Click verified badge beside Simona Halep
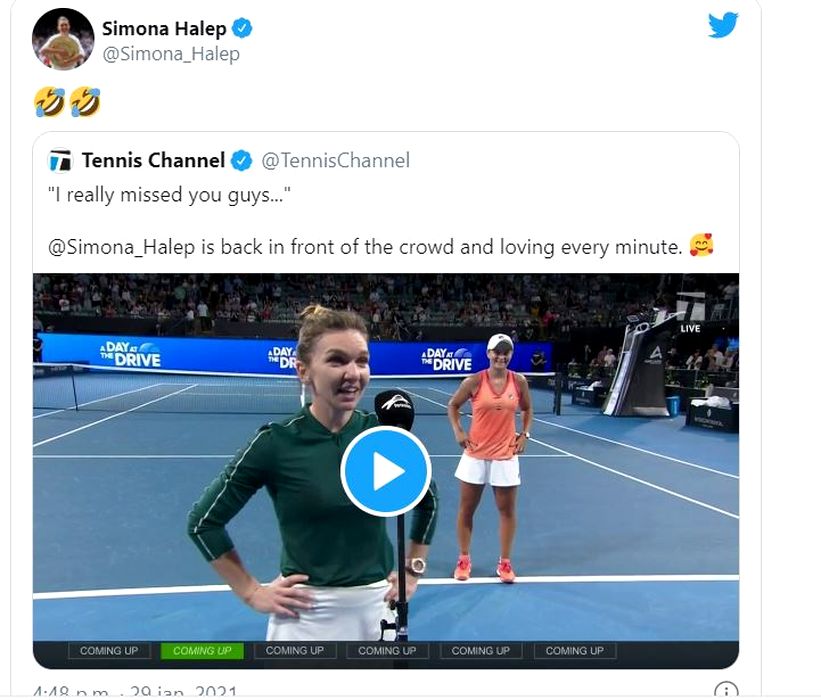The width and height of the screenshot is (821, 700). pyautogui.click(x=242, y=28)
